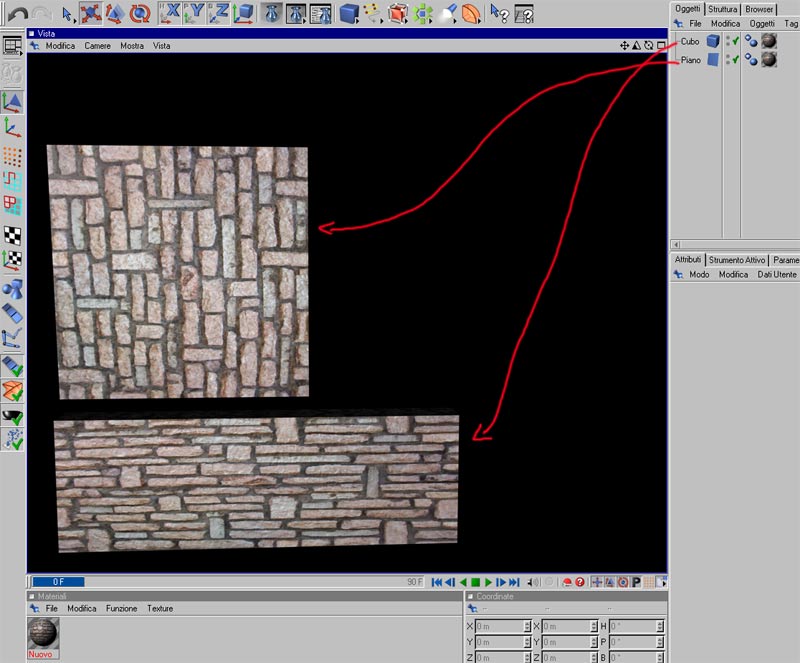Activate the Scale tool
The image size is (800, 663).
pos(115,14)
